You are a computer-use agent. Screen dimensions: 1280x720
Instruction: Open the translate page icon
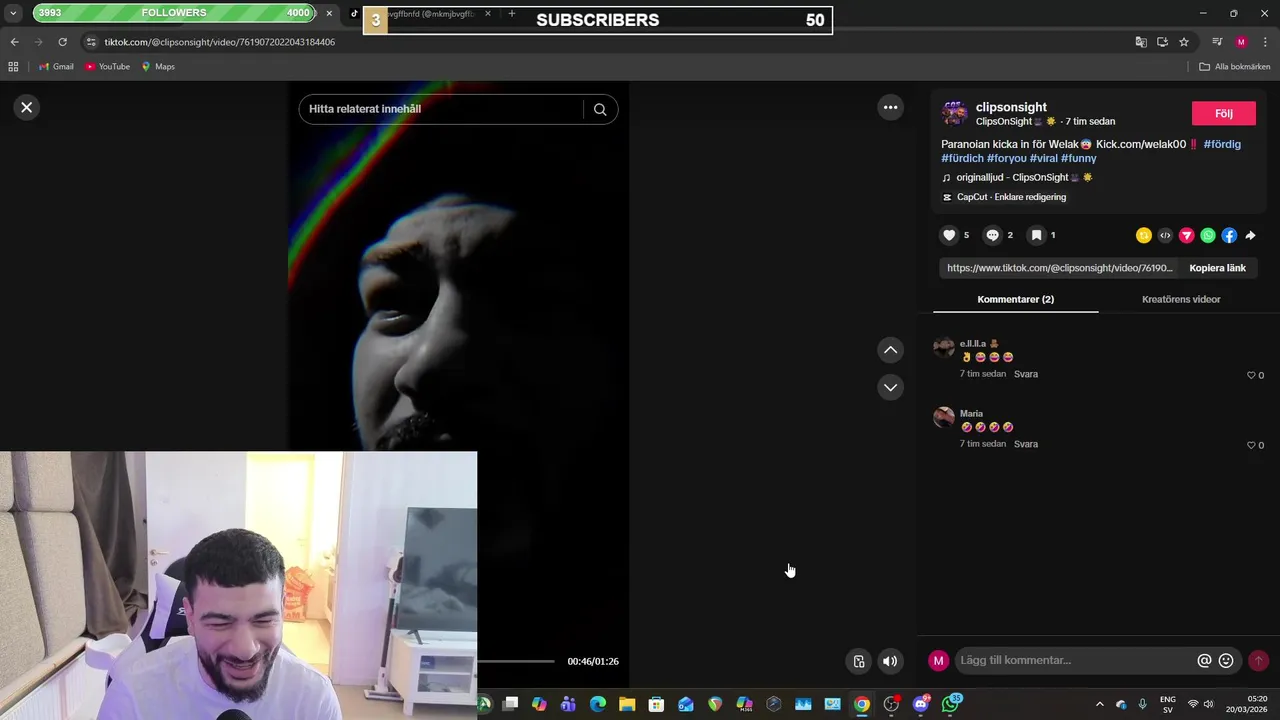click(1141, 42)
